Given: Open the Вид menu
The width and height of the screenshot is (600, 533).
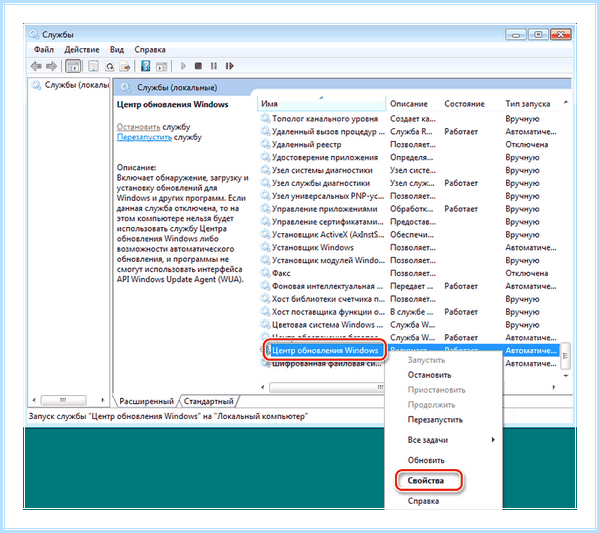Looking at the screenshot, I should pos(117,50).
